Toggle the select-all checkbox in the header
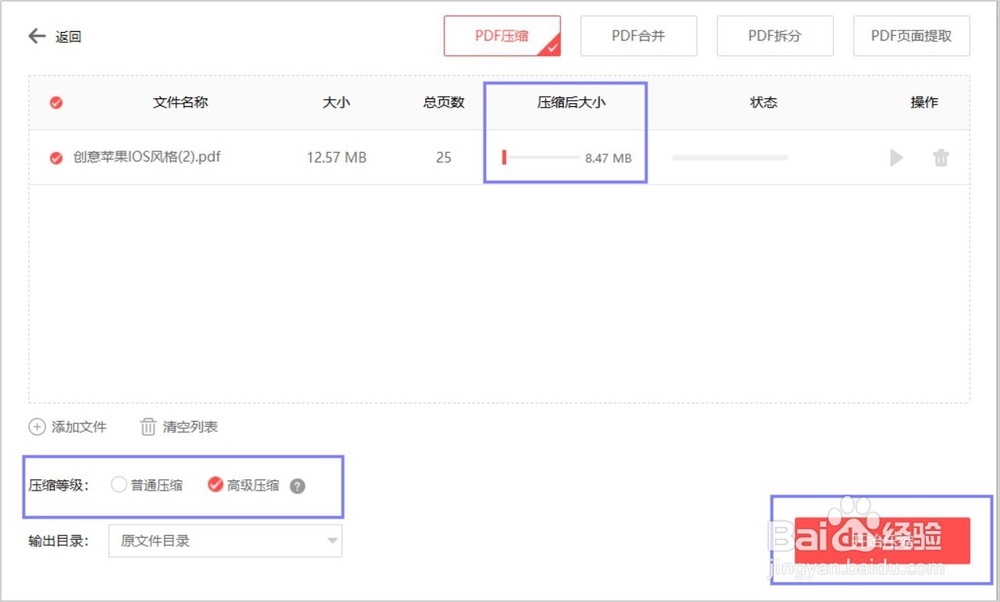The width and height of the screenshot is (1000, 602). pos(56,102)
